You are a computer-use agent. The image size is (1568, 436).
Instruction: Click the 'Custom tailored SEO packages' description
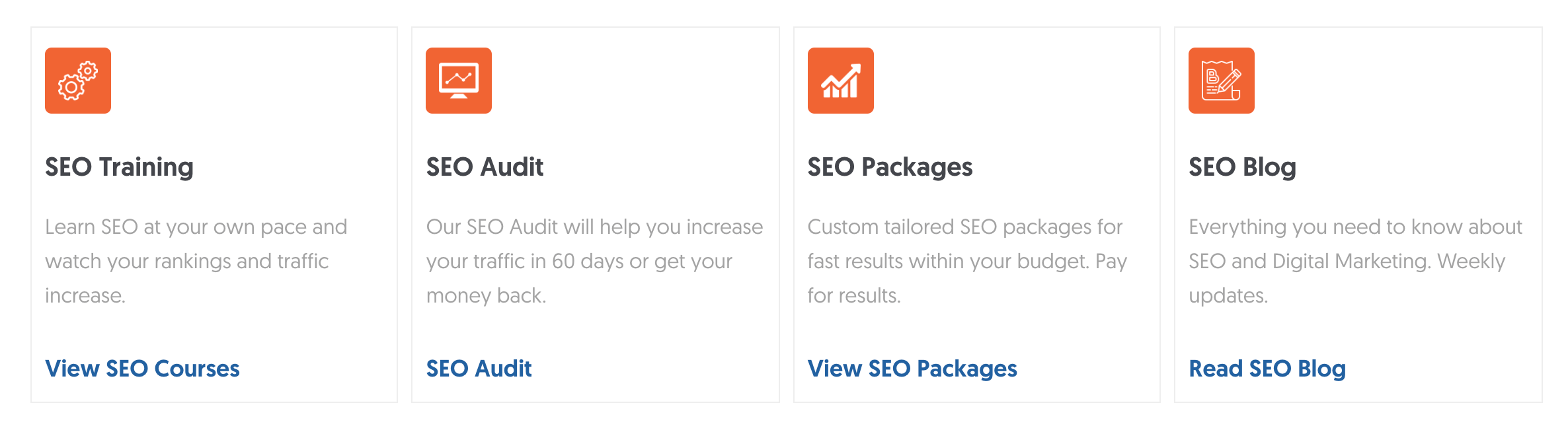point(966,261)
